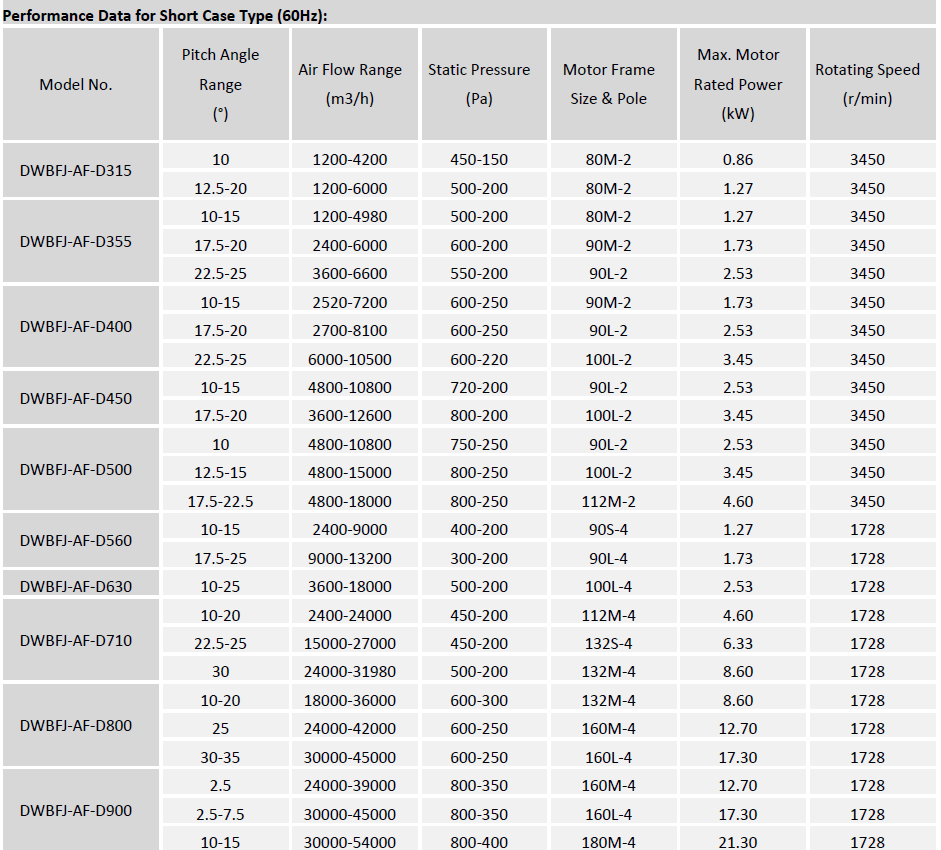The height and width of the screenshot is (850, 941).
Task: Click the 17.5-22.5 pitch angle cell
Action: click(220, 501)
